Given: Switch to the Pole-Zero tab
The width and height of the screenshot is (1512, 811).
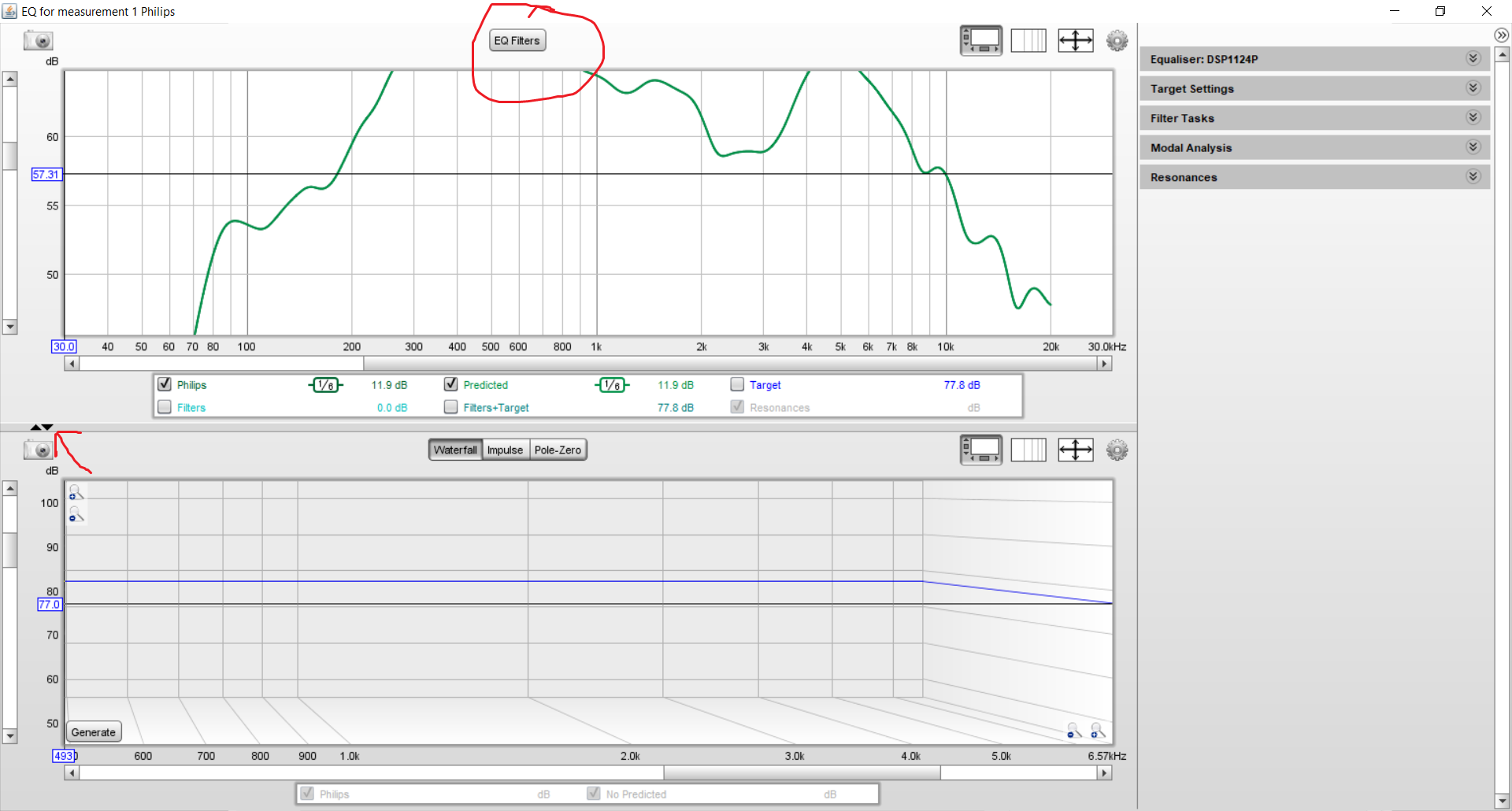Looking at the screenshot, I should [x=558, y=450].
